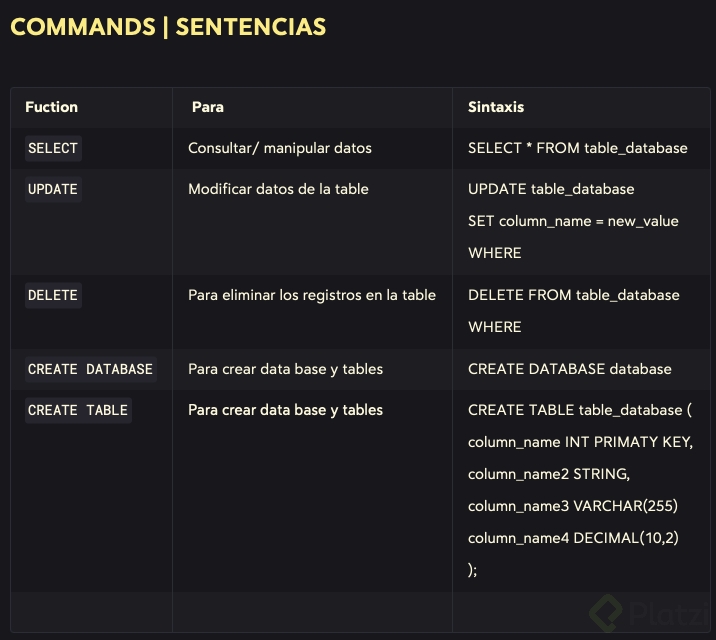Screen dimensions: 716x640
Task: Select the DELETE code tag
Action: click(x=53, y=295)
